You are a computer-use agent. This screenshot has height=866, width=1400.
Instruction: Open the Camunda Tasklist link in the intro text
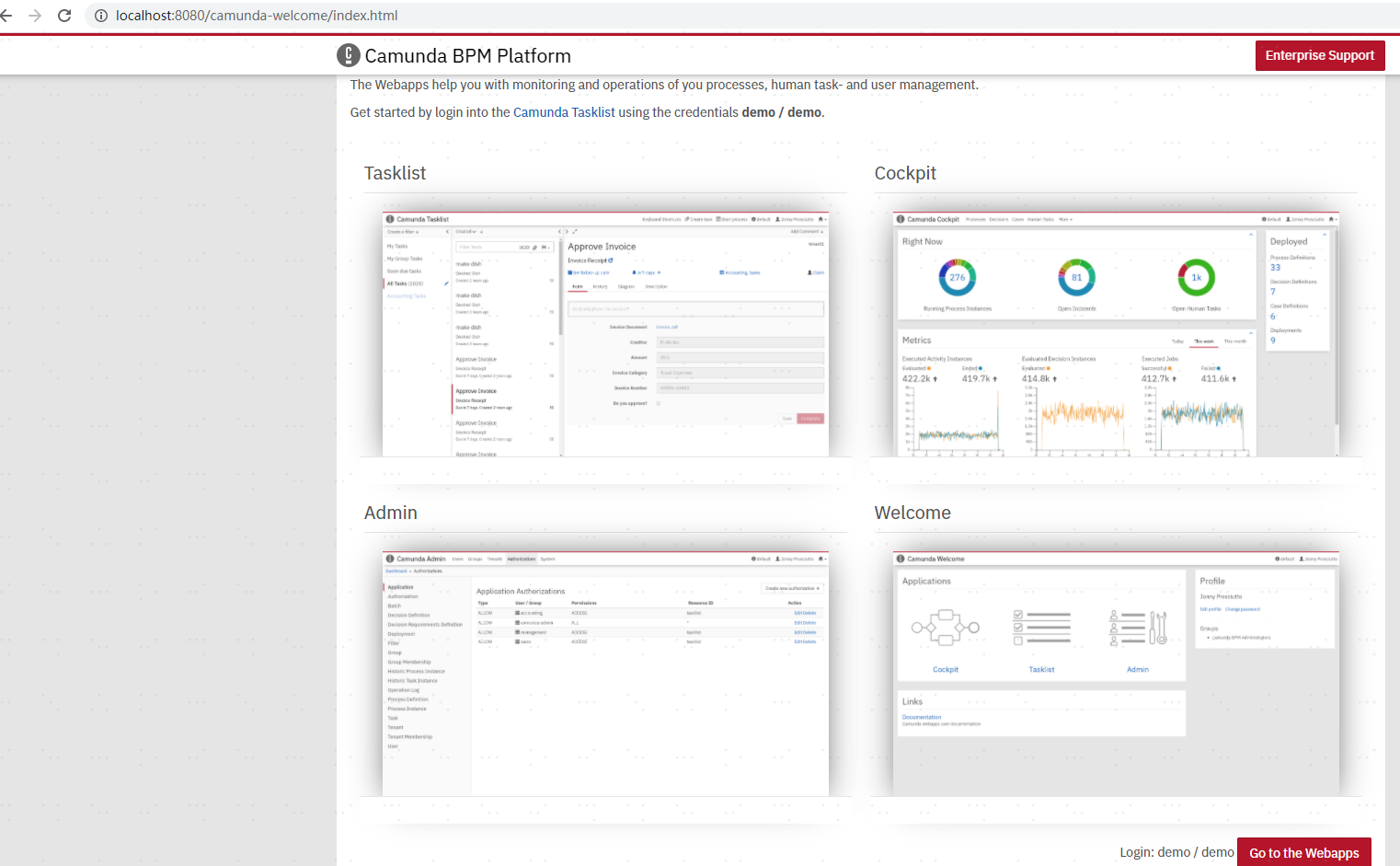tap(564, 112)
